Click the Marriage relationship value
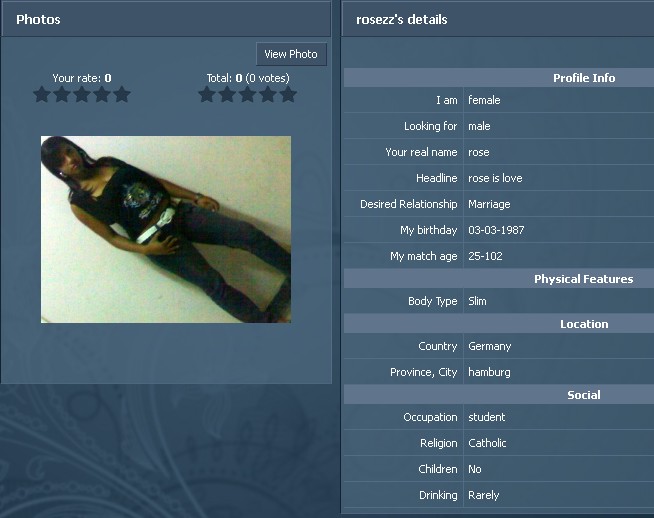The image size is (654, 518). click(x=489, y=204)
